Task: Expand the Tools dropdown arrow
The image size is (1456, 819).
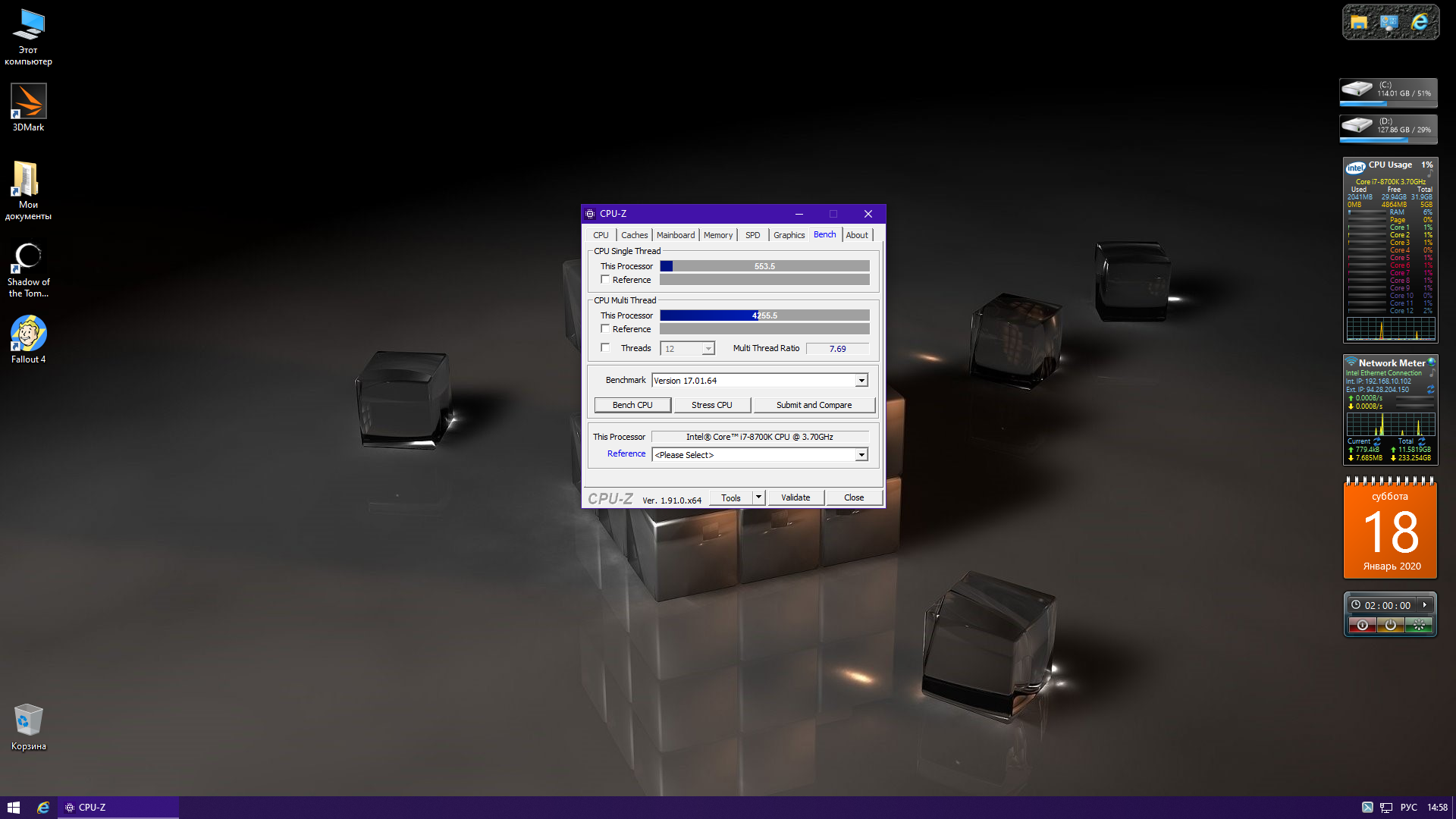Action: [x=758, y=497]
